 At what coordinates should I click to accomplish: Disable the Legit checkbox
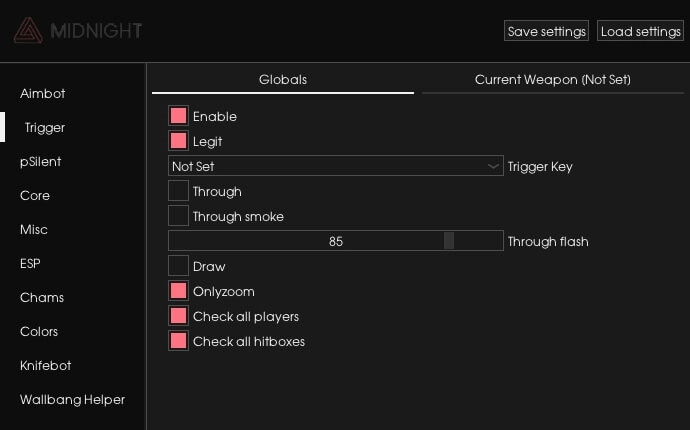pyautogui.click(x=179, y=141)
